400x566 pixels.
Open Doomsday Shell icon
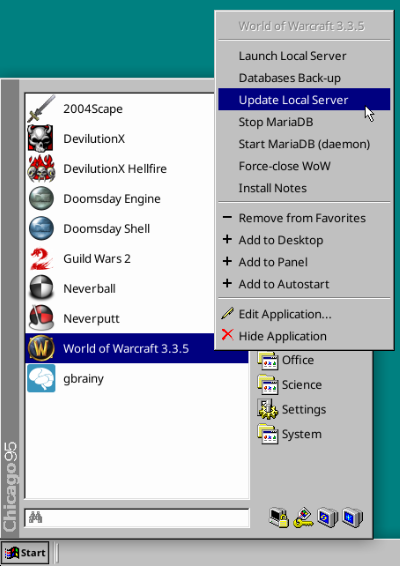[x=42, y=228]
